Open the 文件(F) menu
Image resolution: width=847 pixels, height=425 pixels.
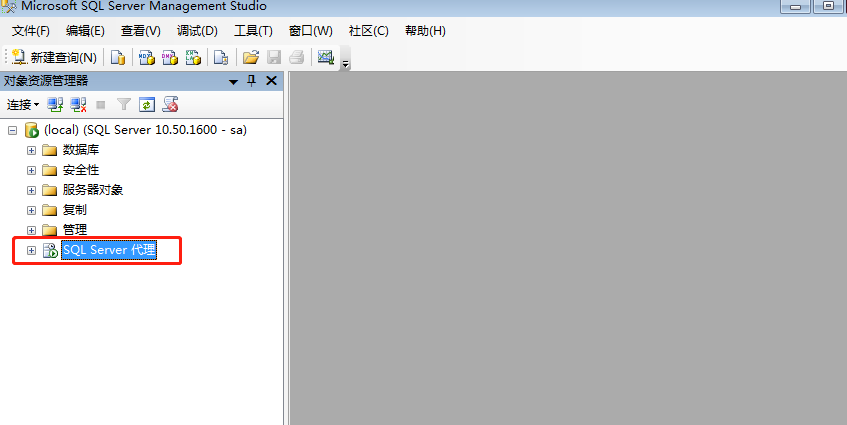tap(31, 31)
